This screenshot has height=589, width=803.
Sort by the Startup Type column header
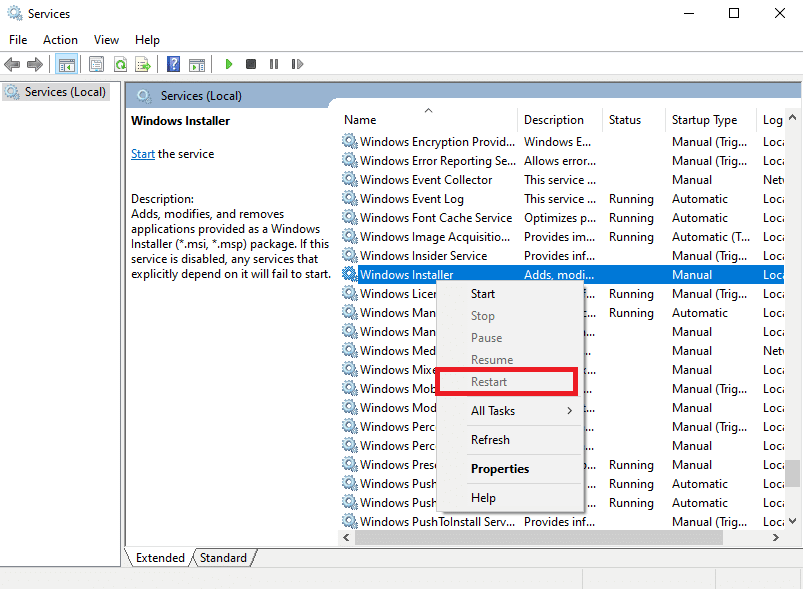[x=710, y=120]
